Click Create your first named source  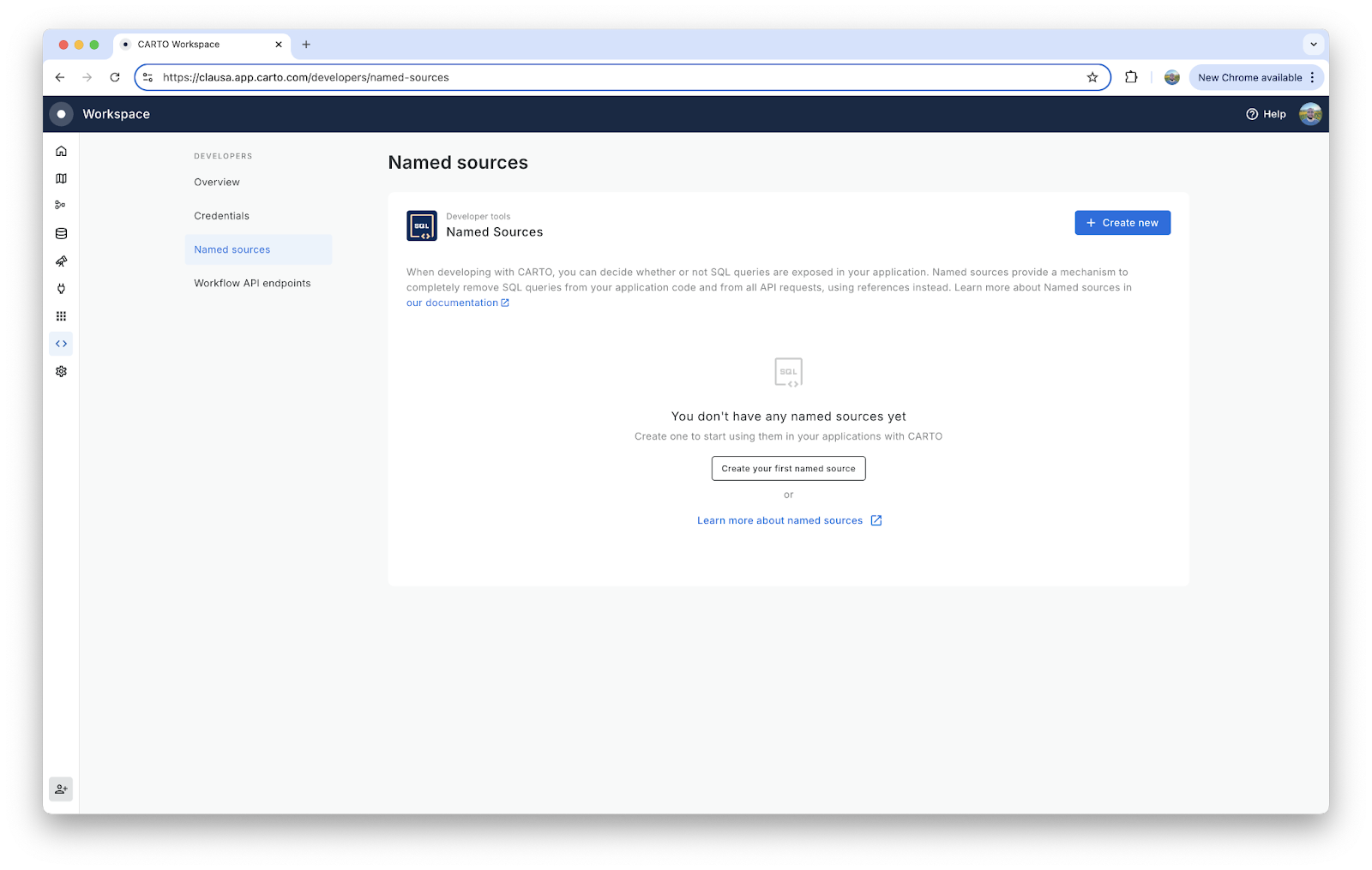pos(788,468)
